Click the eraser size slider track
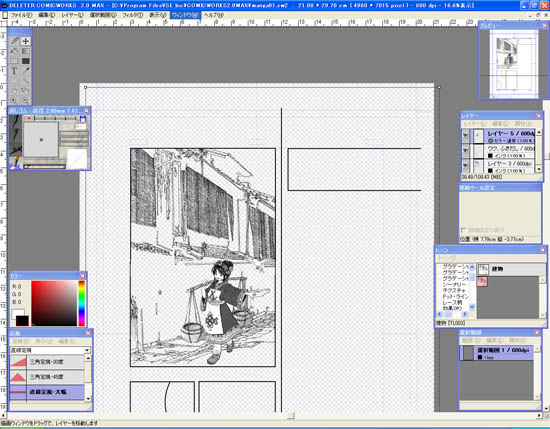 [44, 167]
